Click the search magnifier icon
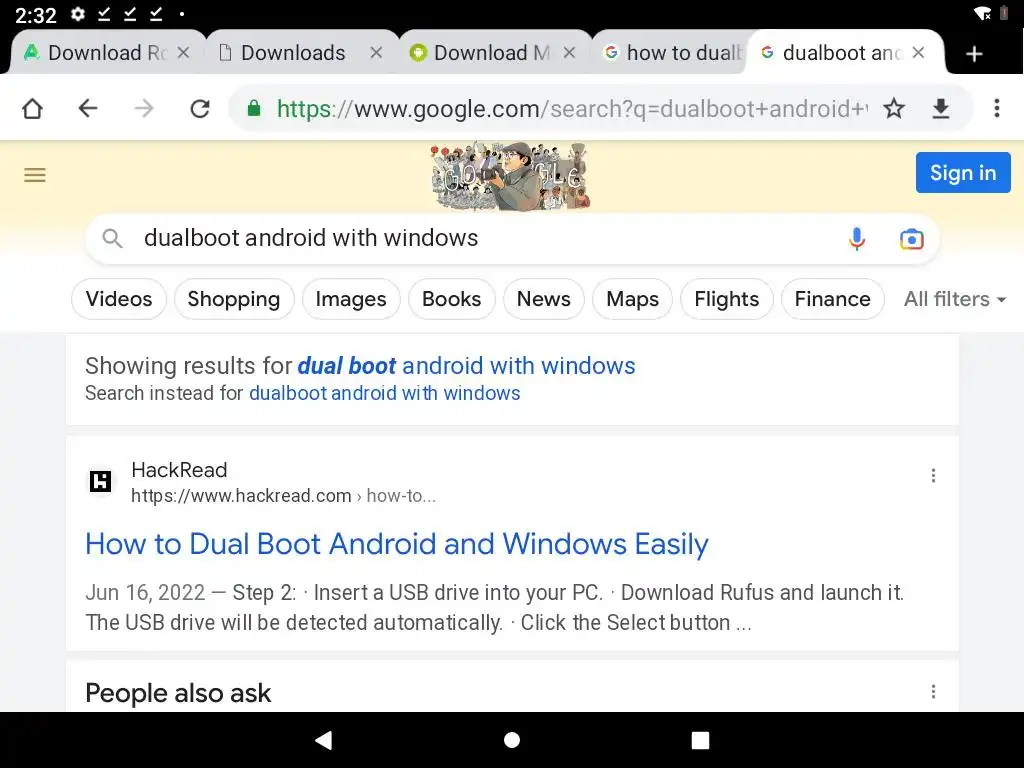The image size is (1024, 768). pyautogui.click(x=112, y=238)
